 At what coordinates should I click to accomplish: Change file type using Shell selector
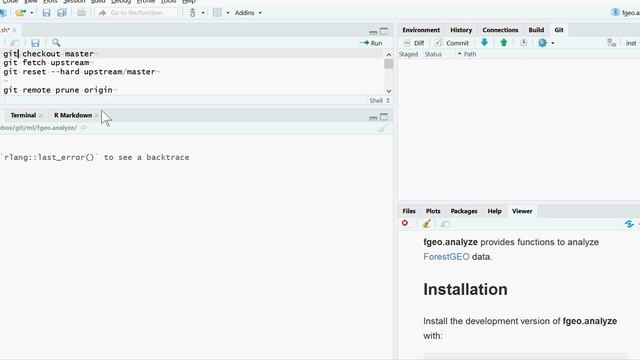380,100
